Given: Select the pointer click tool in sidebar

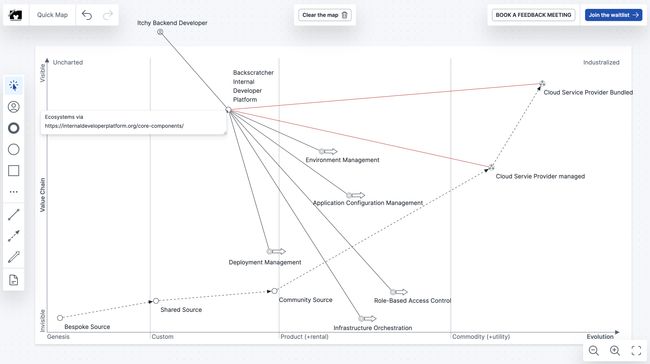Looking at the screenshot, I should [14, 86].
